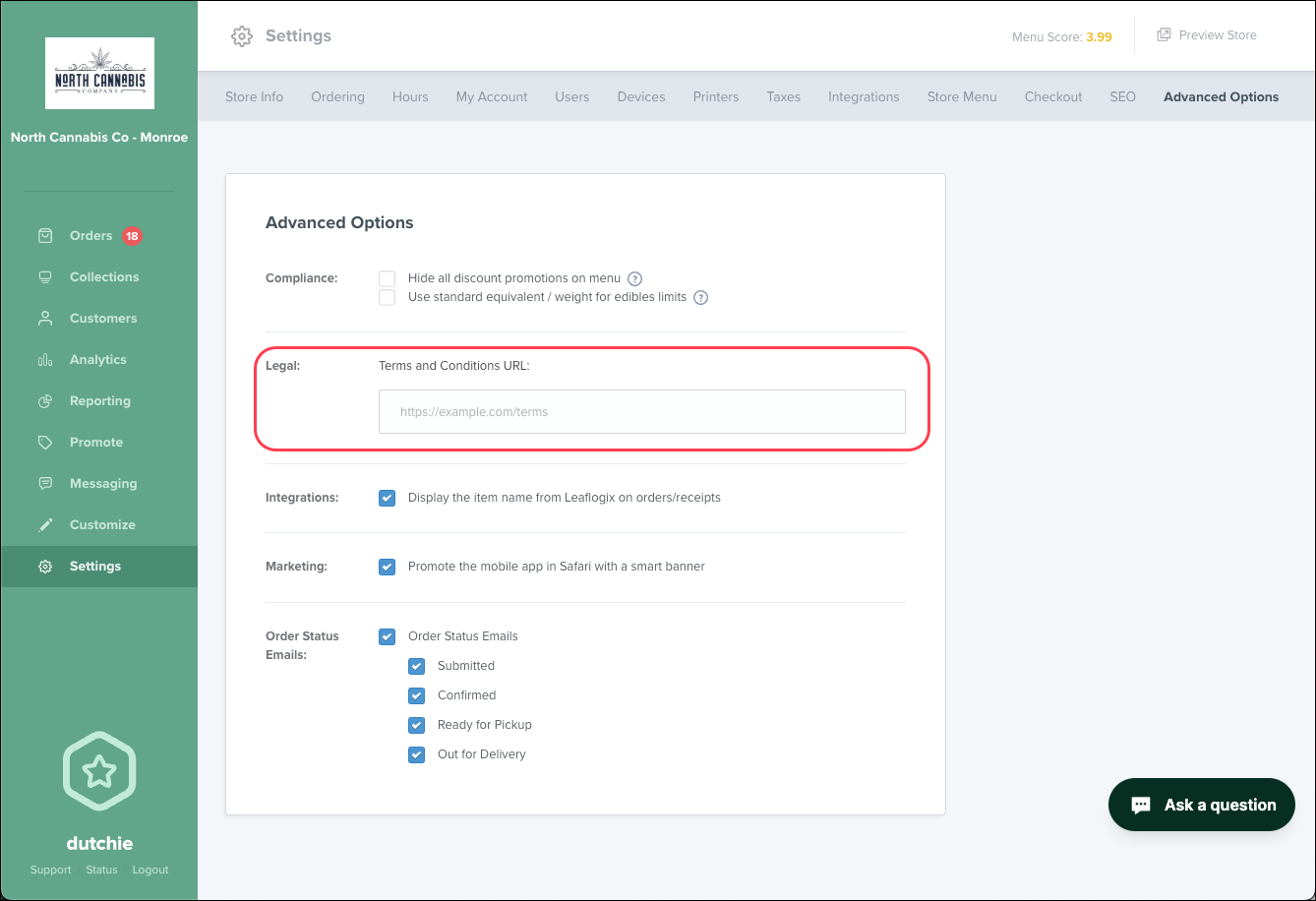Open Messaging speech bubble icon
This screenshot has height=901, width=1316.
coord(45,484)
